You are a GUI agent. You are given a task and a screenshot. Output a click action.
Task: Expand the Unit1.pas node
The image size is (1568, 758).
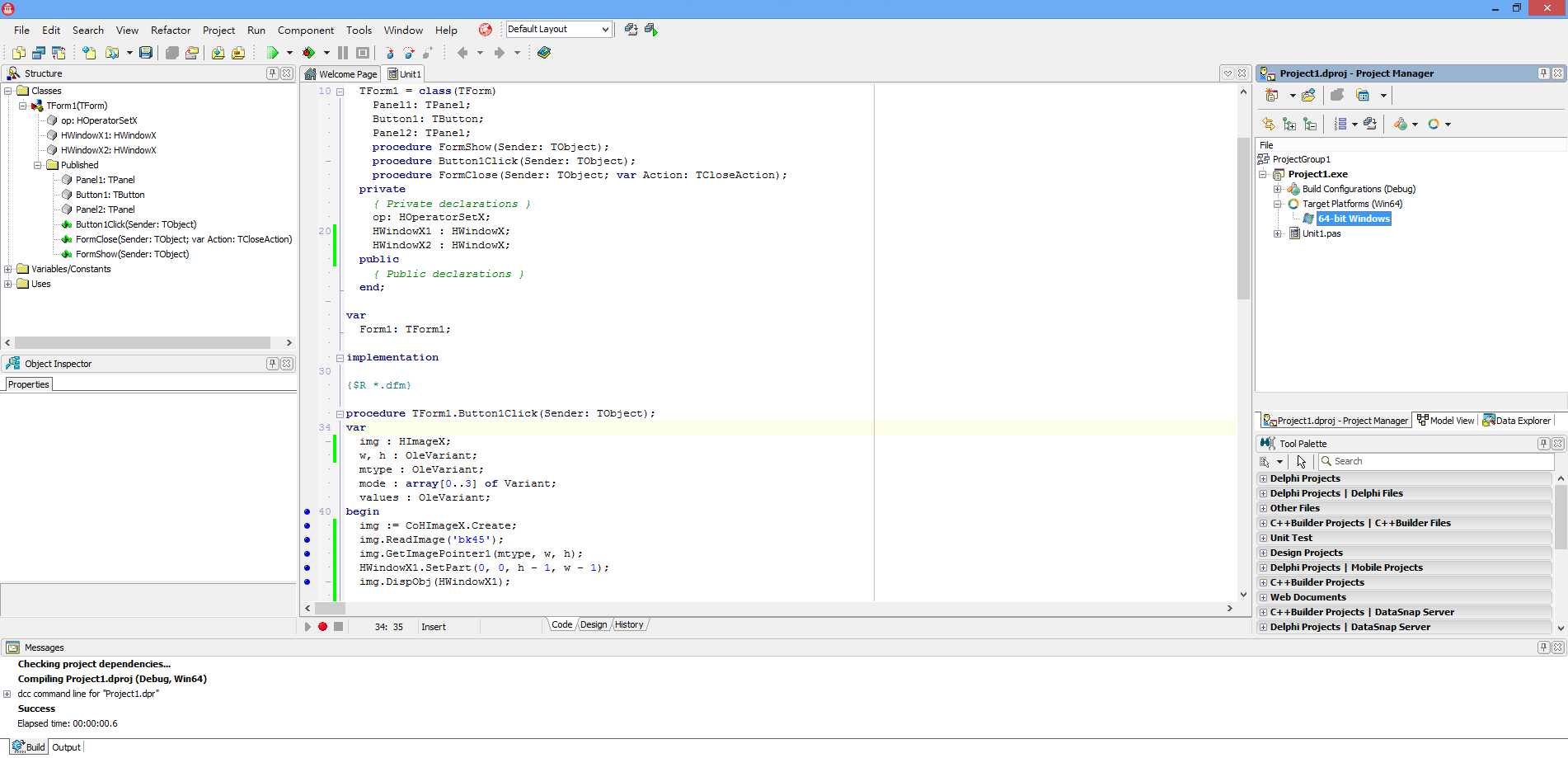pos(1278,233)
